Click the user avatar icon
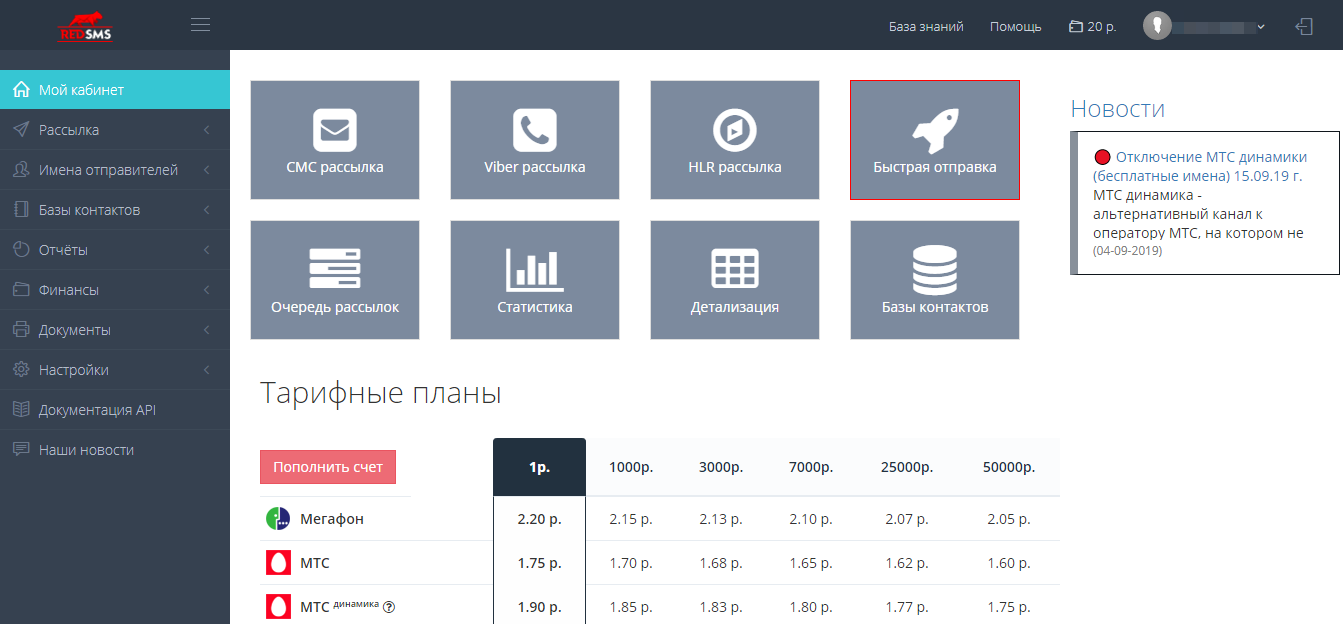This screenshot has height=624, width=1343. [1157, 26]
